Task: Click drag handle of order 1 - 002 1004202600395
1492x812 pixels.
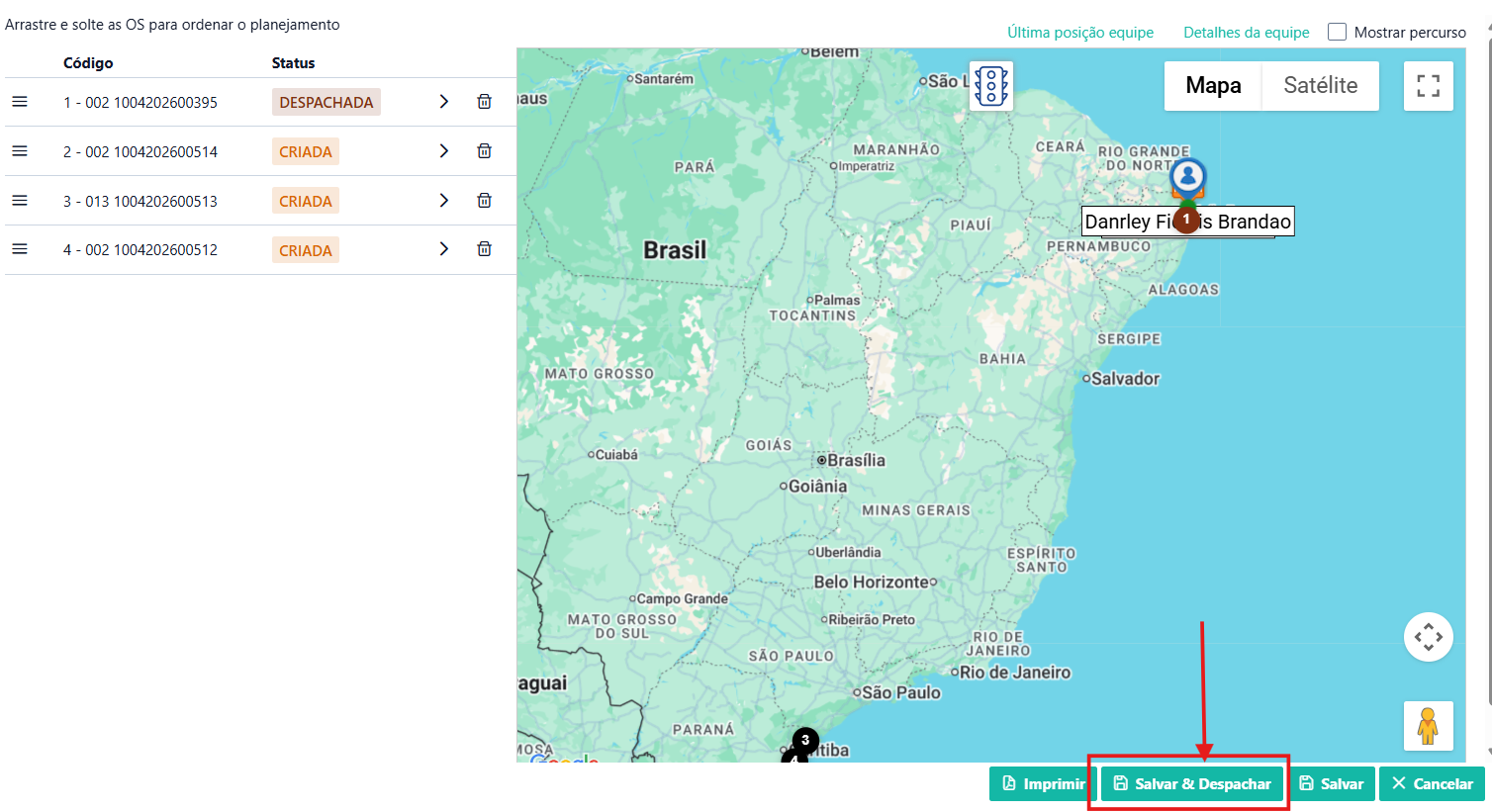Action: pos(20,102)
